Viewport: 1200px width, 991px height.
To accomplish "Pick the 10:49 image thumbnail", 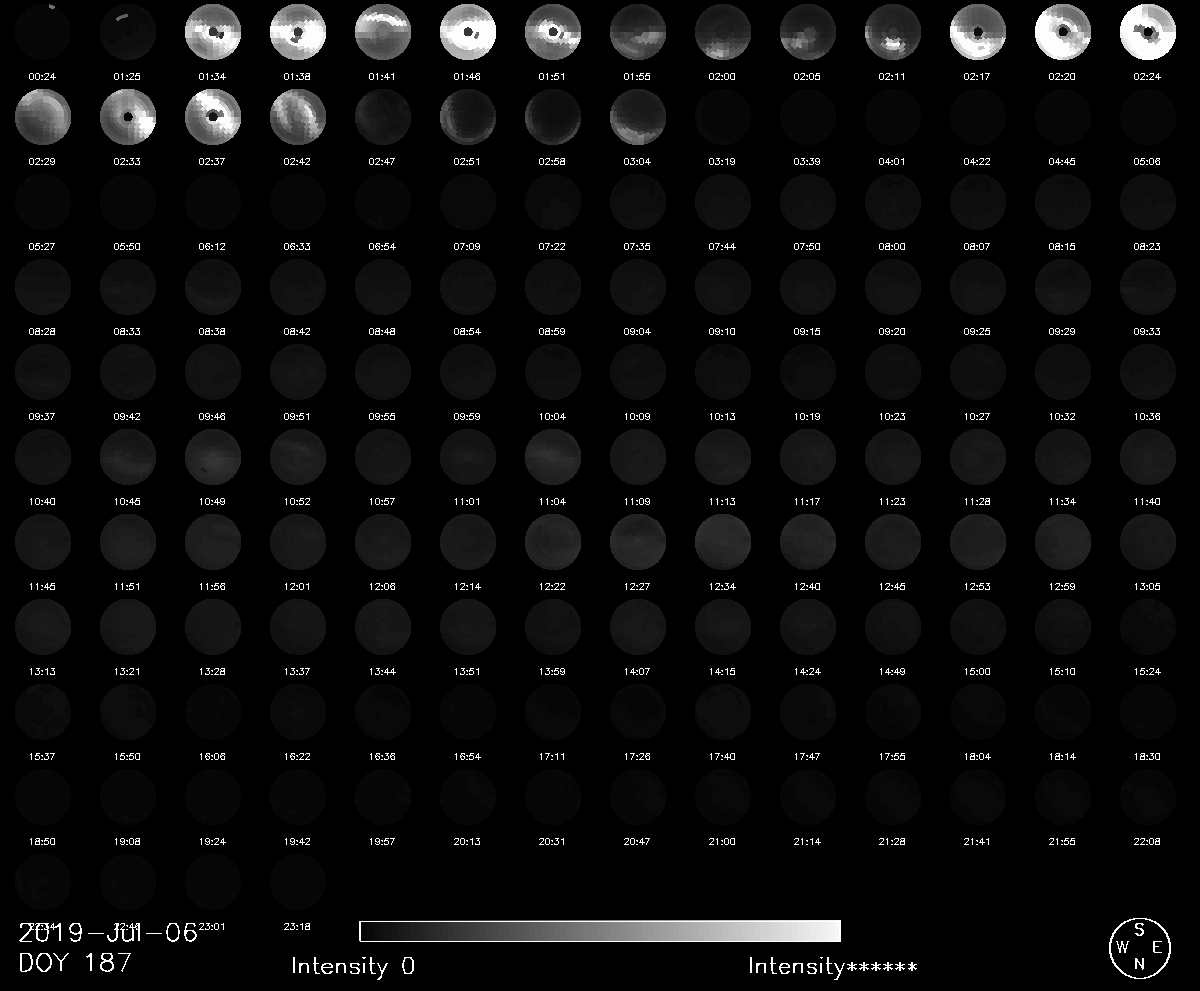I will (x=213, y=458).
